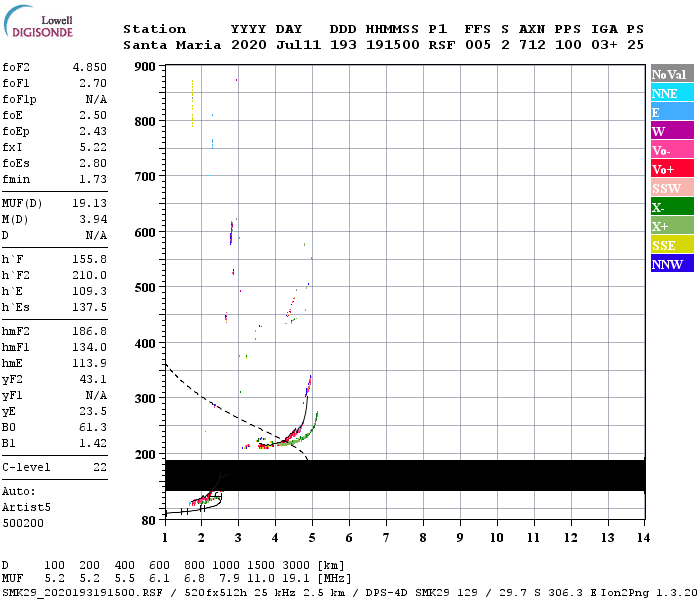This screenshot has width=700, height=600.
Task: Click the h`F value 155.8
Action: (x=90, y=259)
